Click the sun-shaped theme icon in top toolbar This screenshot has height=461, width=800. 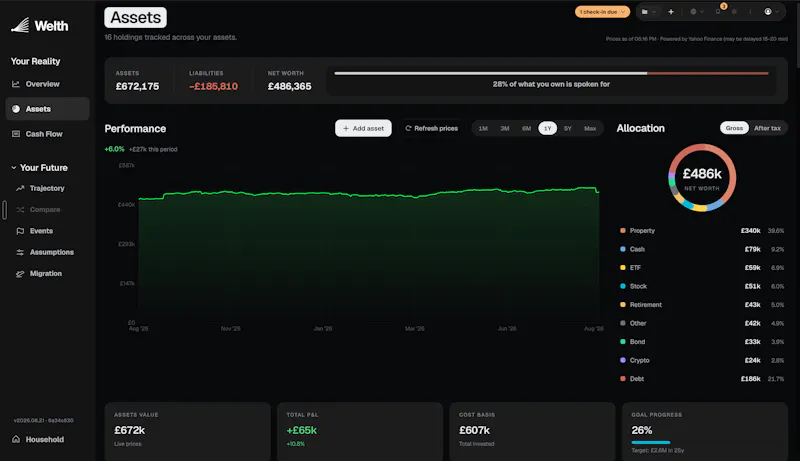(x=734, y=12)
